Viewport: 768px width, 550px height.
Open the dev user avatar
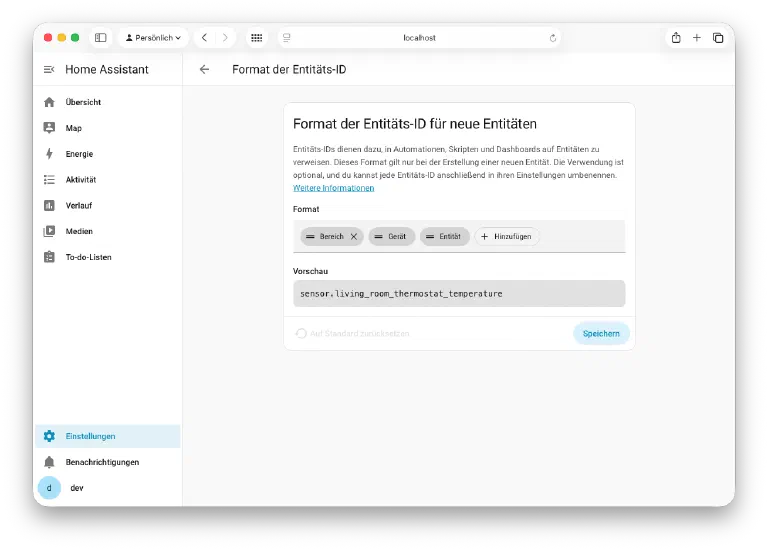click(49, 488)
